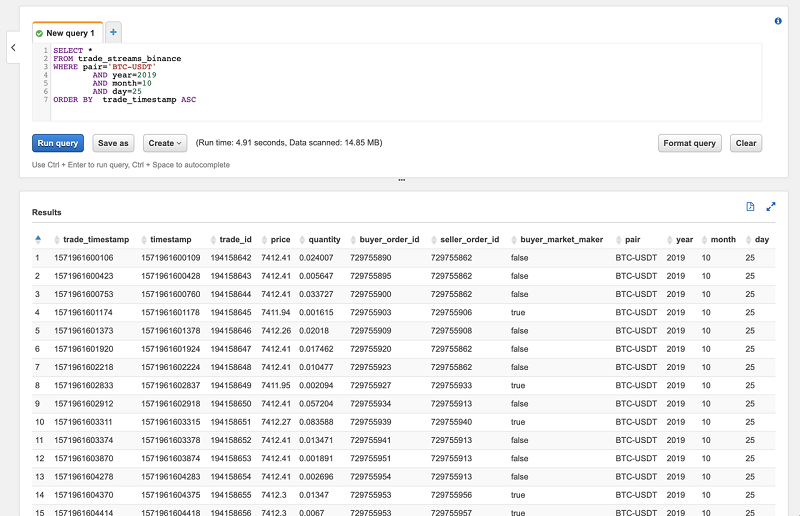The image size is (800, 516).
Task: Select buyer_order_id 729755890 cell
Action: coord(371,258)
